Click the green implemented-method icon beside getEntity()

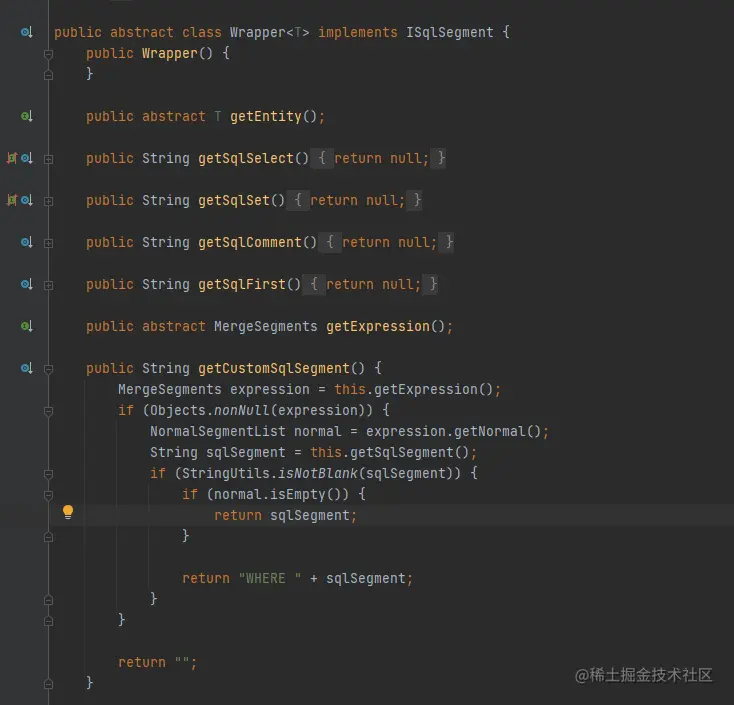click(27, 116)
